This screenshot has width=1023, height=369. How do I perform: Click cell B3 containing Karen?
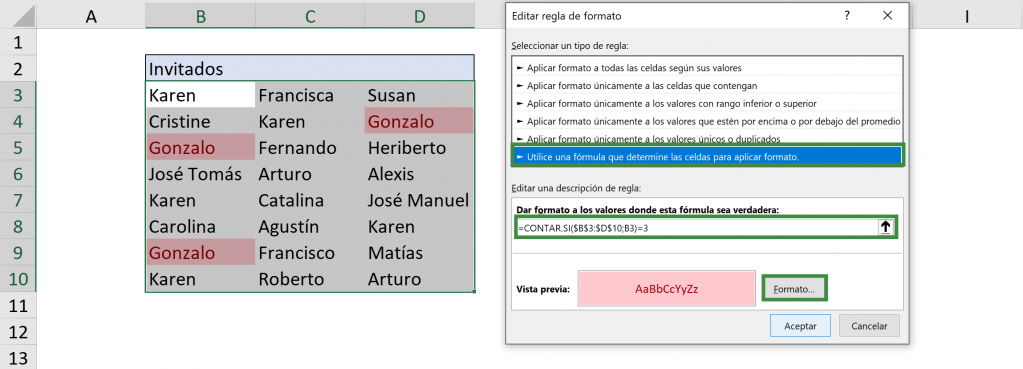pos(200,95)
